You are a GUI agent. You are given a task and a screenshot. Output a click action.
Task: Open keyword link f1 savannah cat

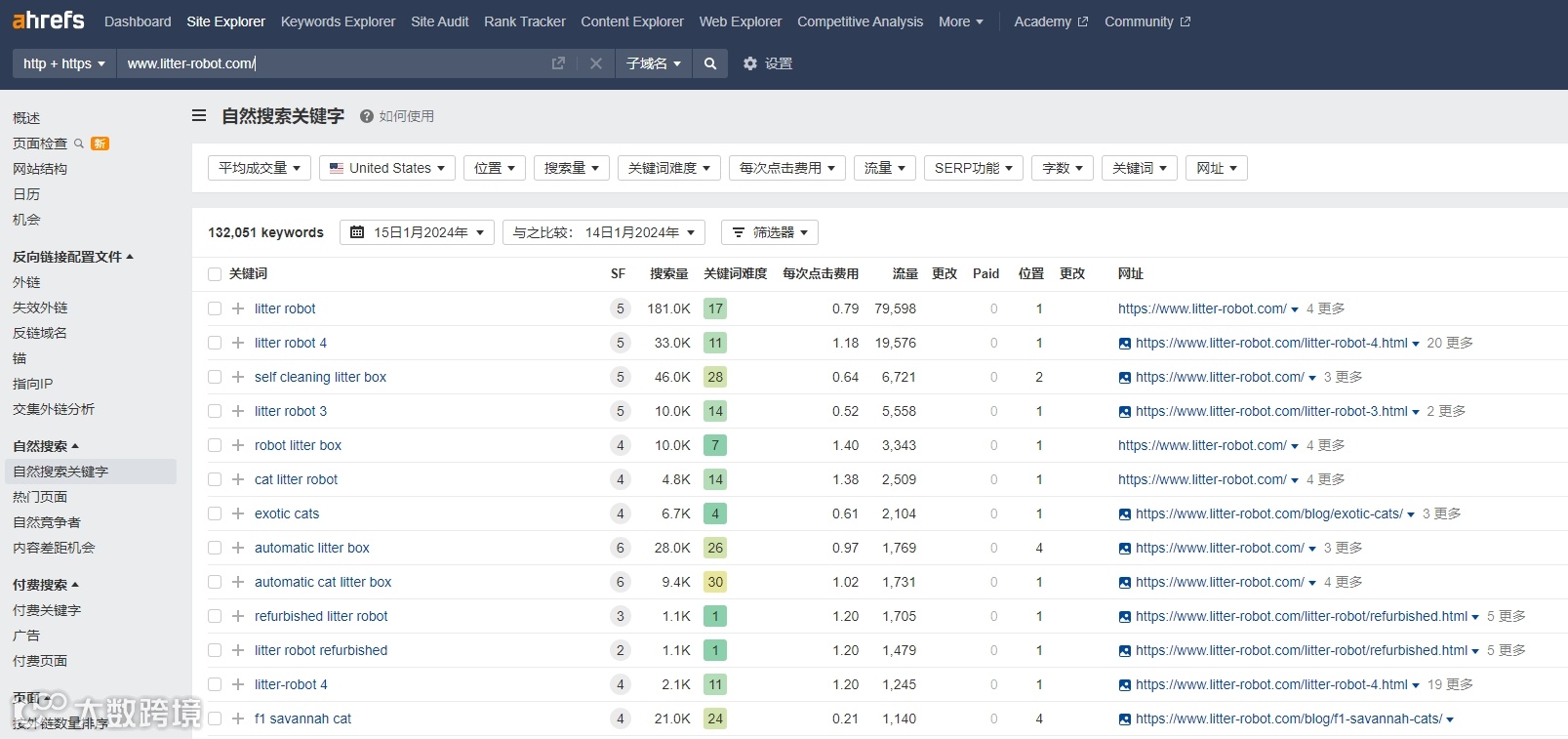(302, 718)
